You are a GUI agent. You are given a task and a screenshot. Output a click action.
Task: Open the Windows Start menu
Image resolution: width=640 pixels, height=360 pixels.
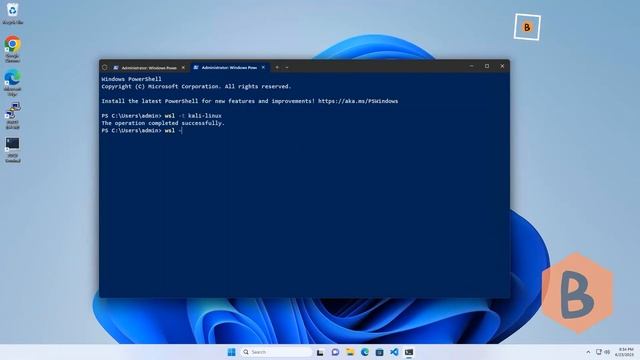click(231, 352)
